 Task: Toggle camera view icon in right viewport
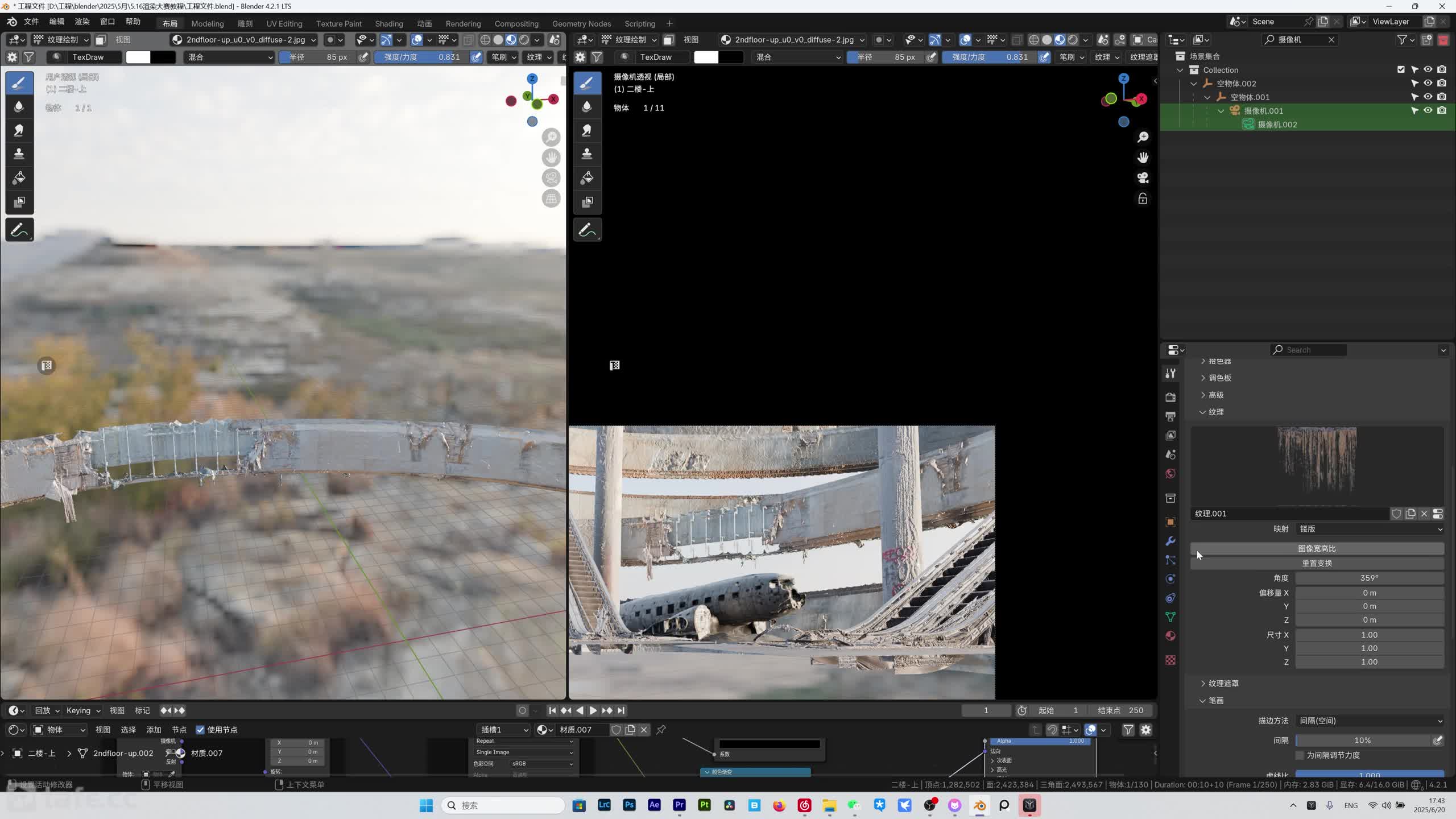click(1143, 178)
